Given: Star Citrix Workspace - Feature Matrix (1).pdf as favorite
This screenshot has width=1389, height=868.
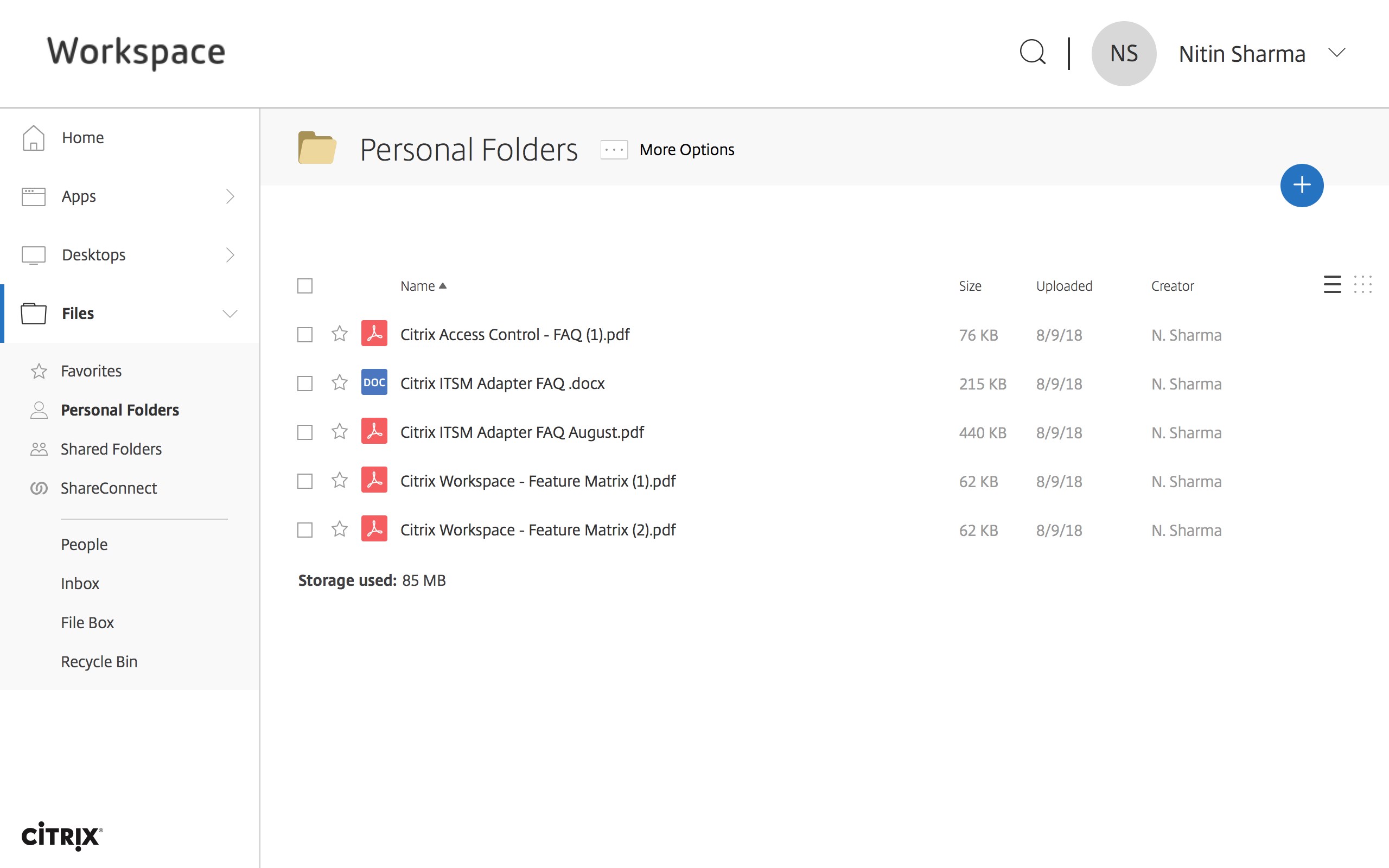Looking at the screenshot, I should point(339,481).
